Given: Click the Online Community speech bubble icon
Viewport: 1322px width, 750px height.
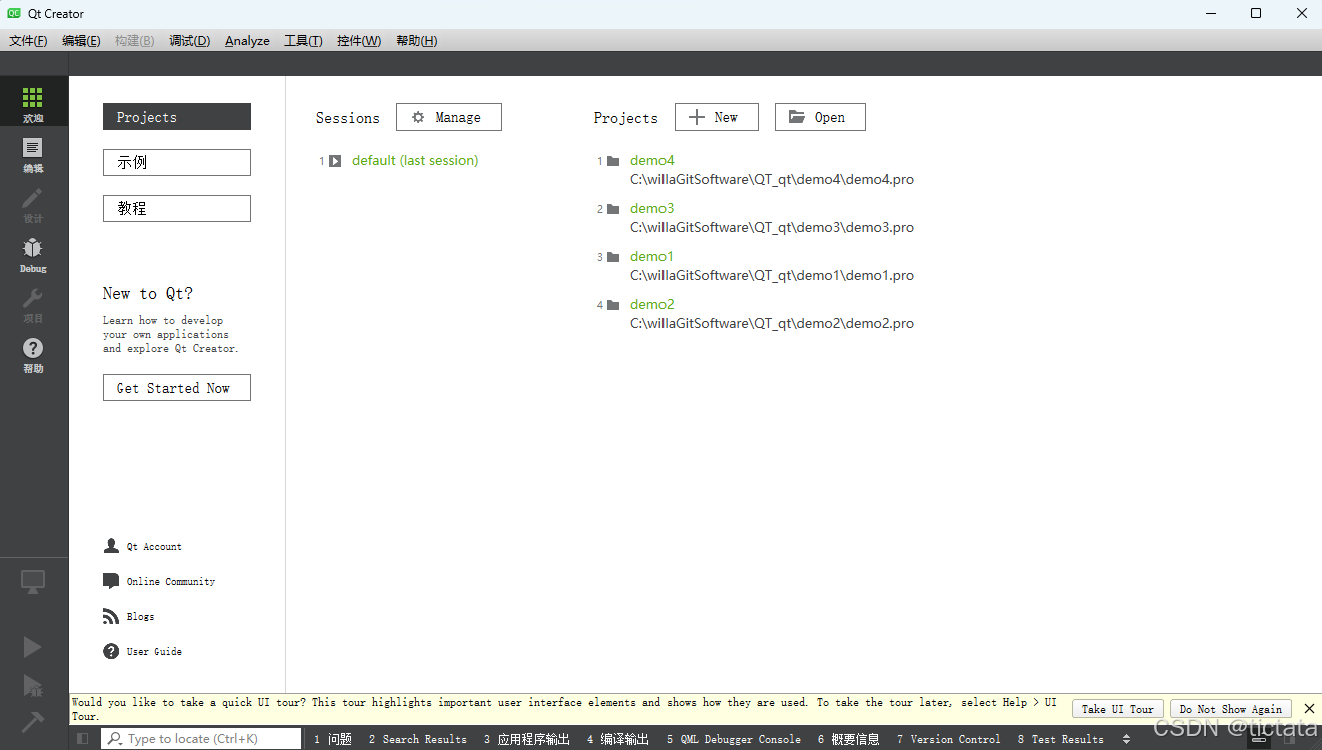Looking at the screenshot, I should coord(111,581).
